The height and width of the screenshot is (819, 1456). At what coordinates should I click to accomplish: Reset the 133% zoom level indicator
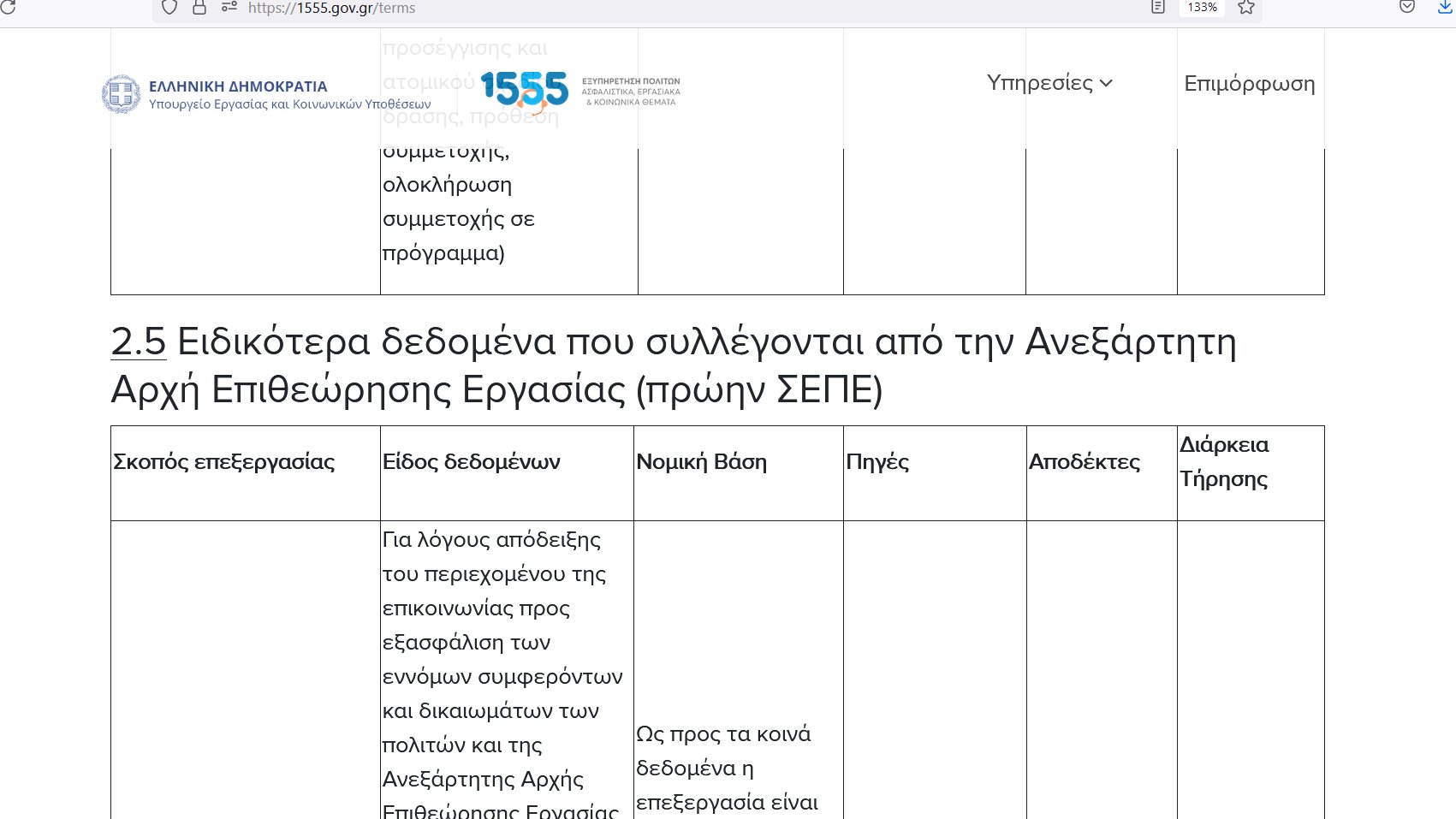point(1202,8)
